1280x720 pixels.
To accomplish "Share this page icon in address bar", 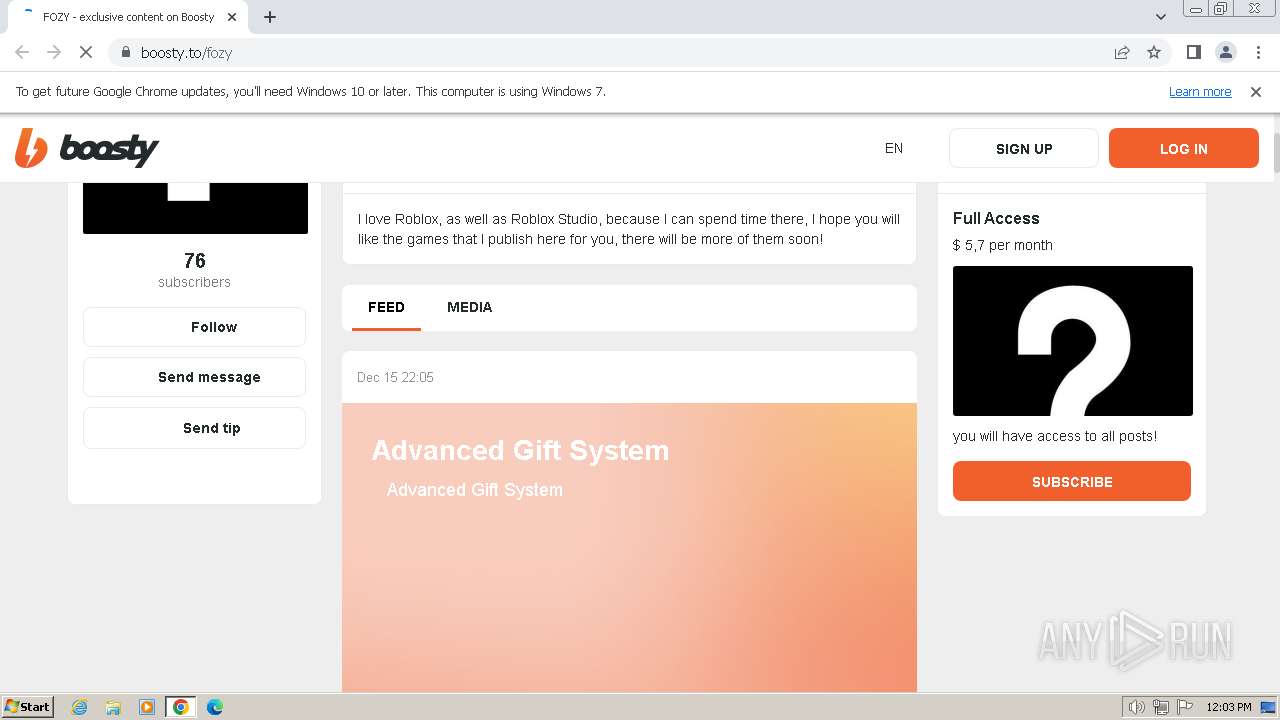I will pos(1122,52).
